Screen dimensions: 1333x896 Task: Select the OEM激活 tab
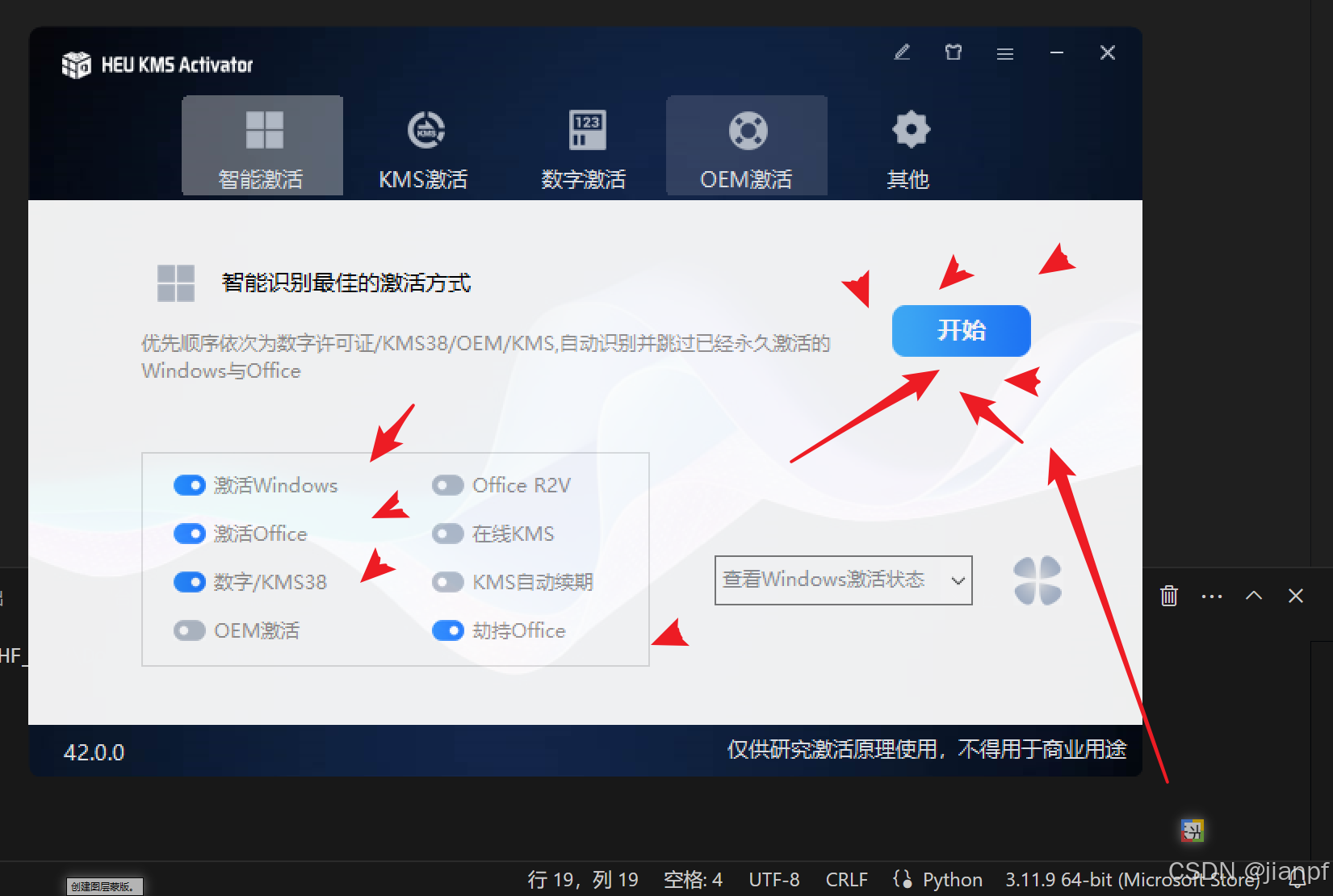click(x=747, y=146)
